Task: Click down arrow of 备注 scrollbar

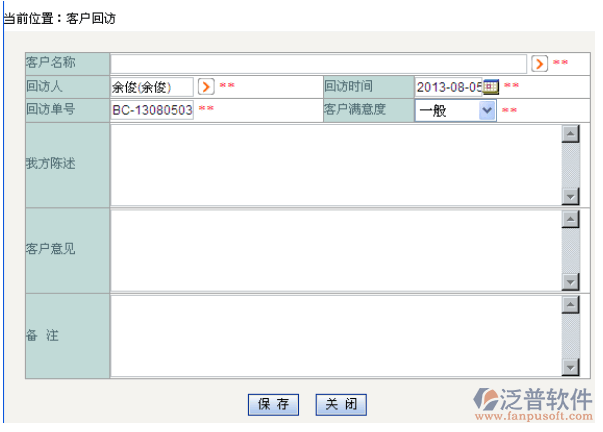Action: pyautogui.click(x=570, y=367)
